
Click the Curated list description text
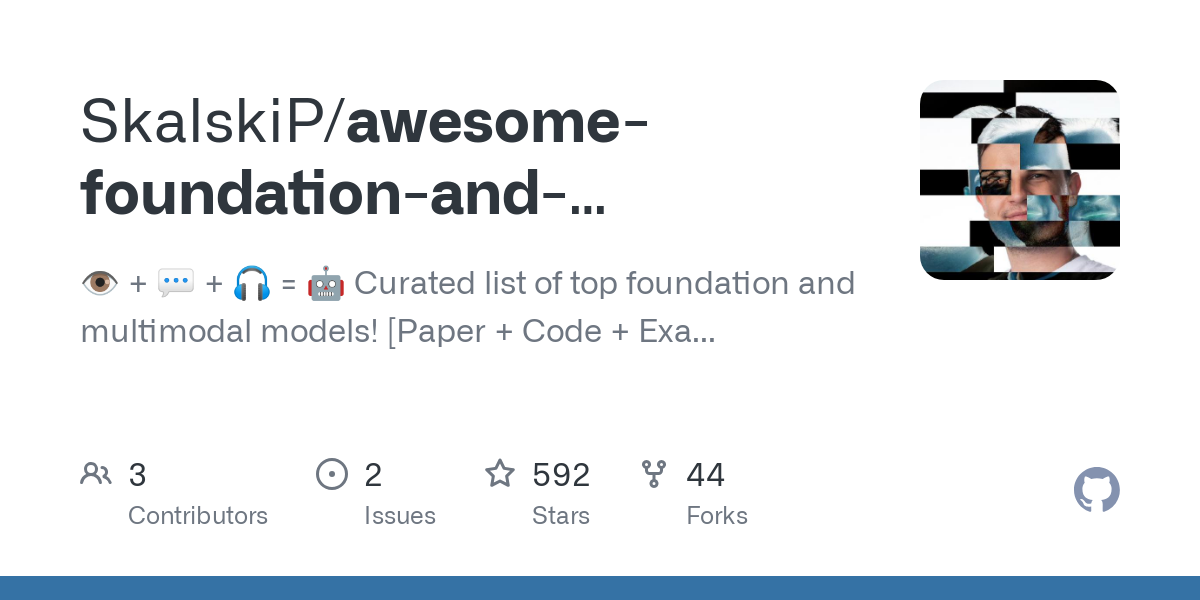tap(604, 284)
